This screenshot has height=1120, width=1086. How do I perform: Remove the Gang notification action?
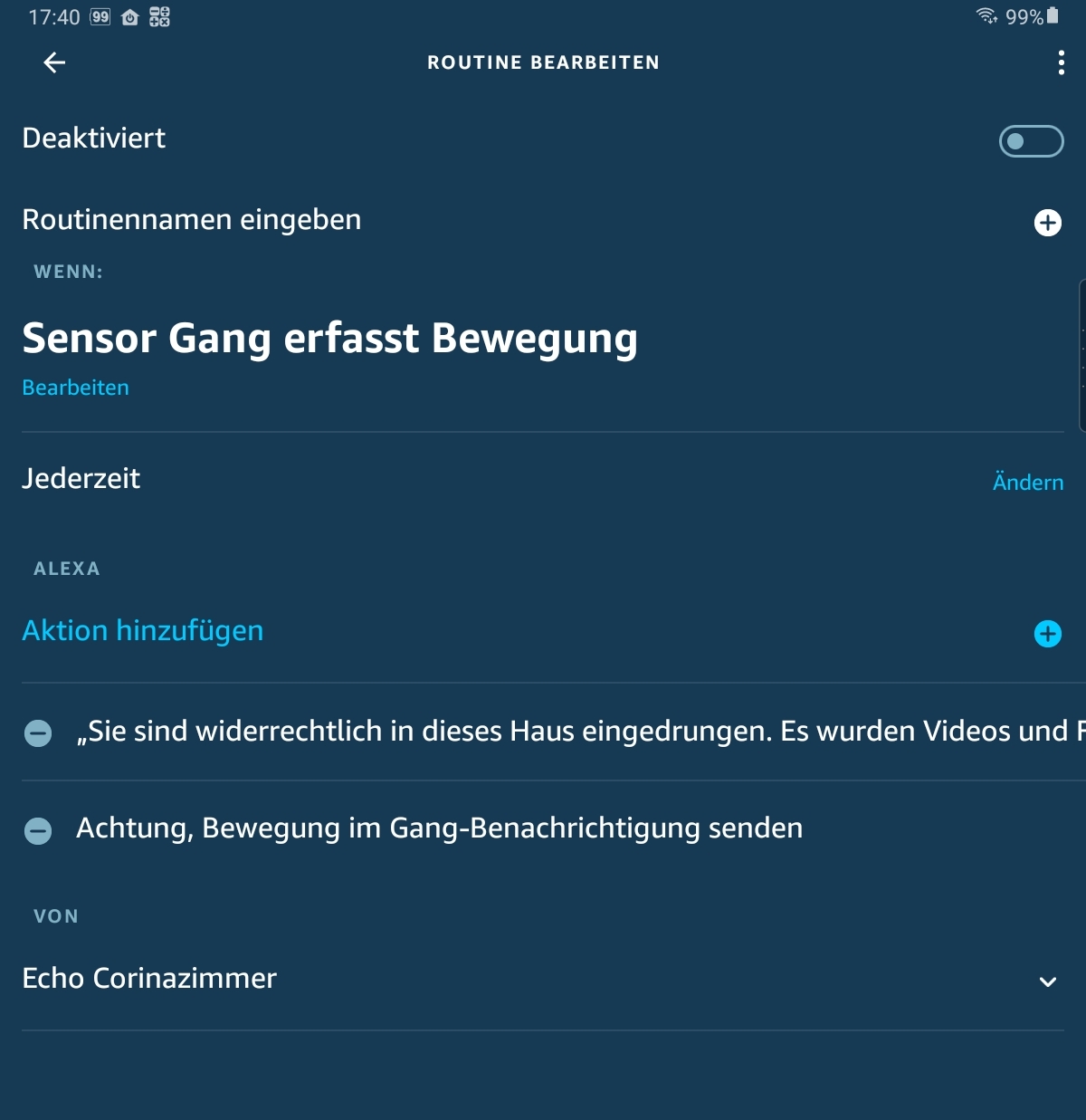(x=38, y=830)
